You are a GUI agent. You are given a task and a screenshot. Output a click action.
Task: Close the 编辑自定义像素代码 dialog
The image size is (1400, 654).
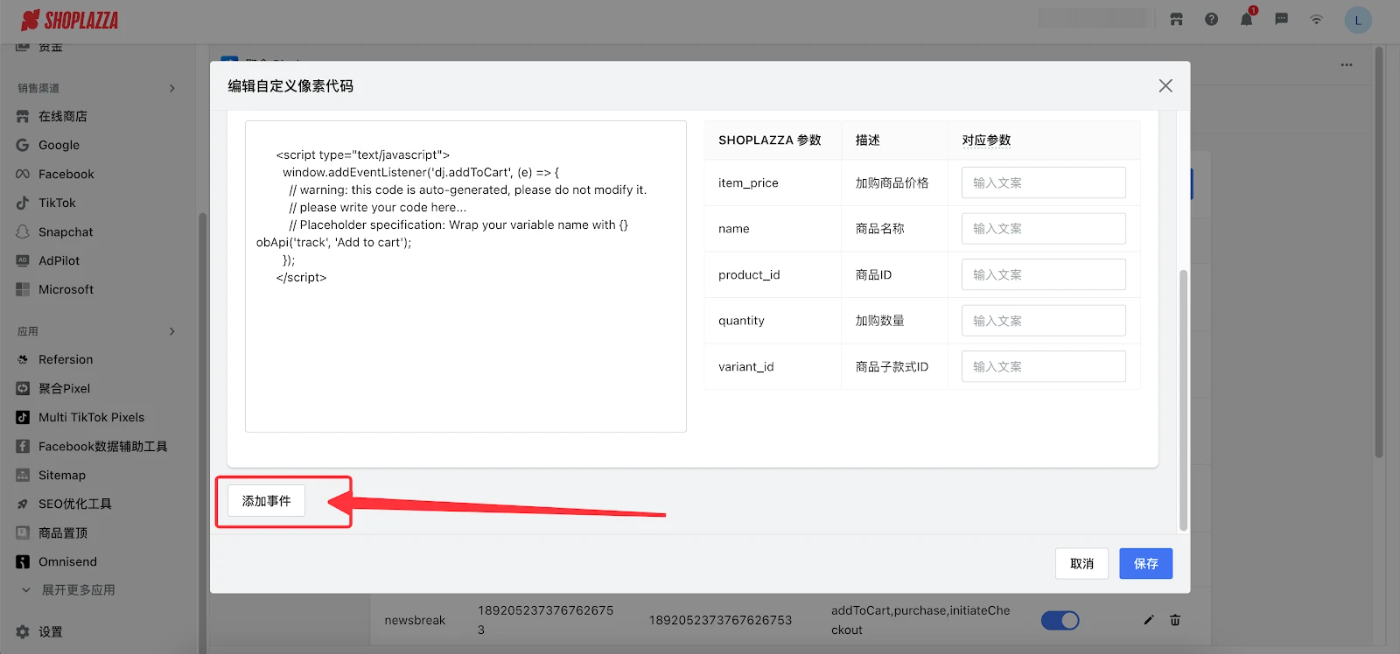click(x=1165, y=86)
